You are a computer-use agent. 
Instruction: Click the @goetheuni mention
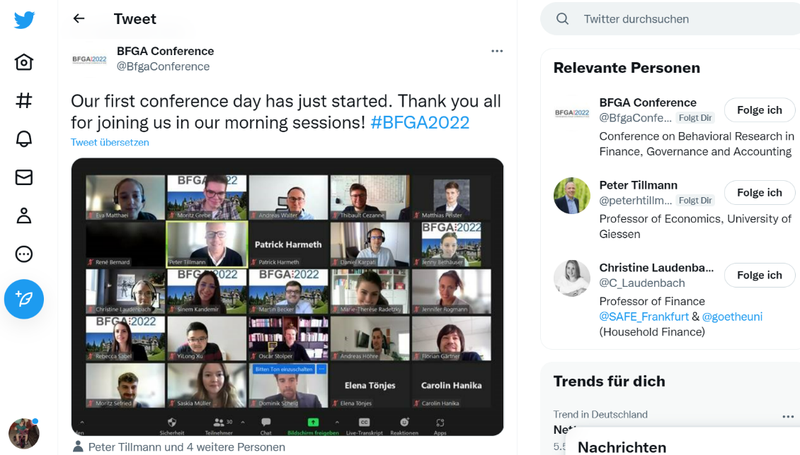pos(732,317)
